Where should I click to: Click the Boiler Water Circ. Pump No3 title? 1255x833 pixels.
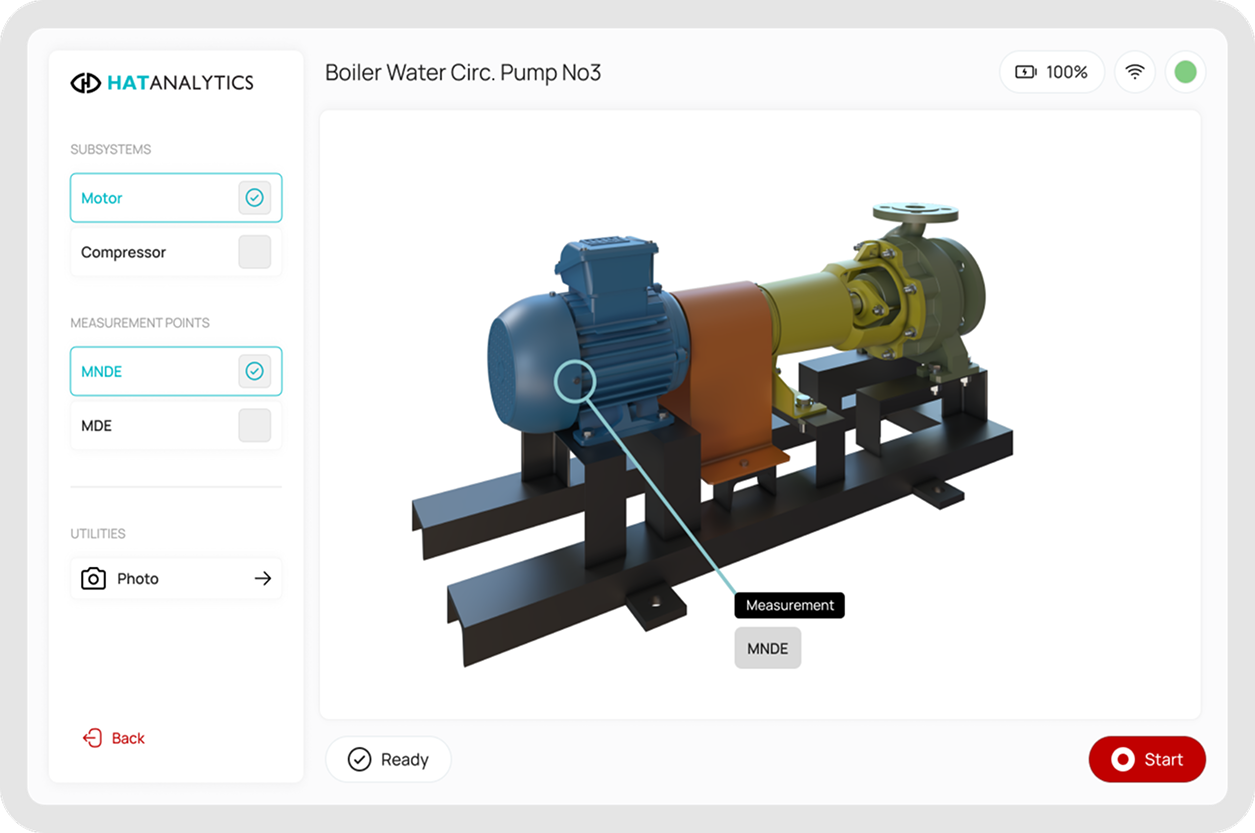tap(463, 73)
